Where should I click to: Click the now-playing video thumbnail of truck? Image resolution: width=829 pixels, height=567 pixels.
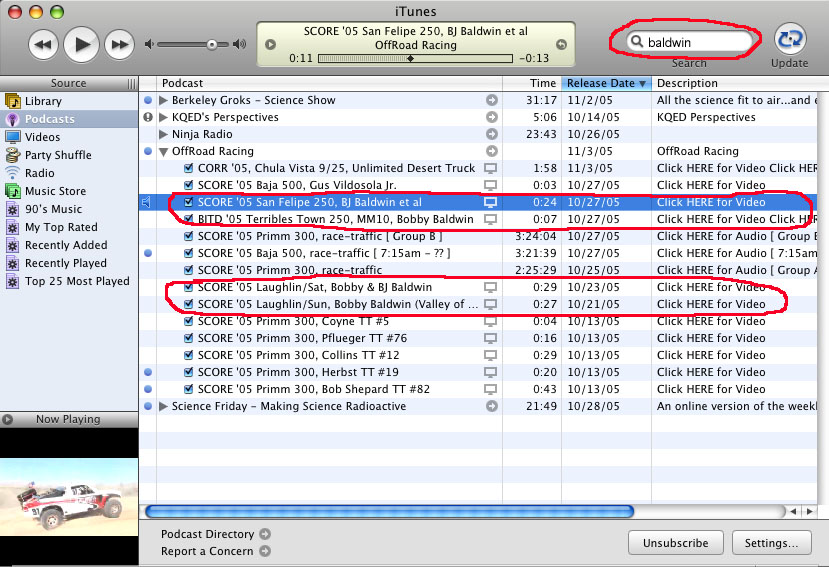point(69,497)
